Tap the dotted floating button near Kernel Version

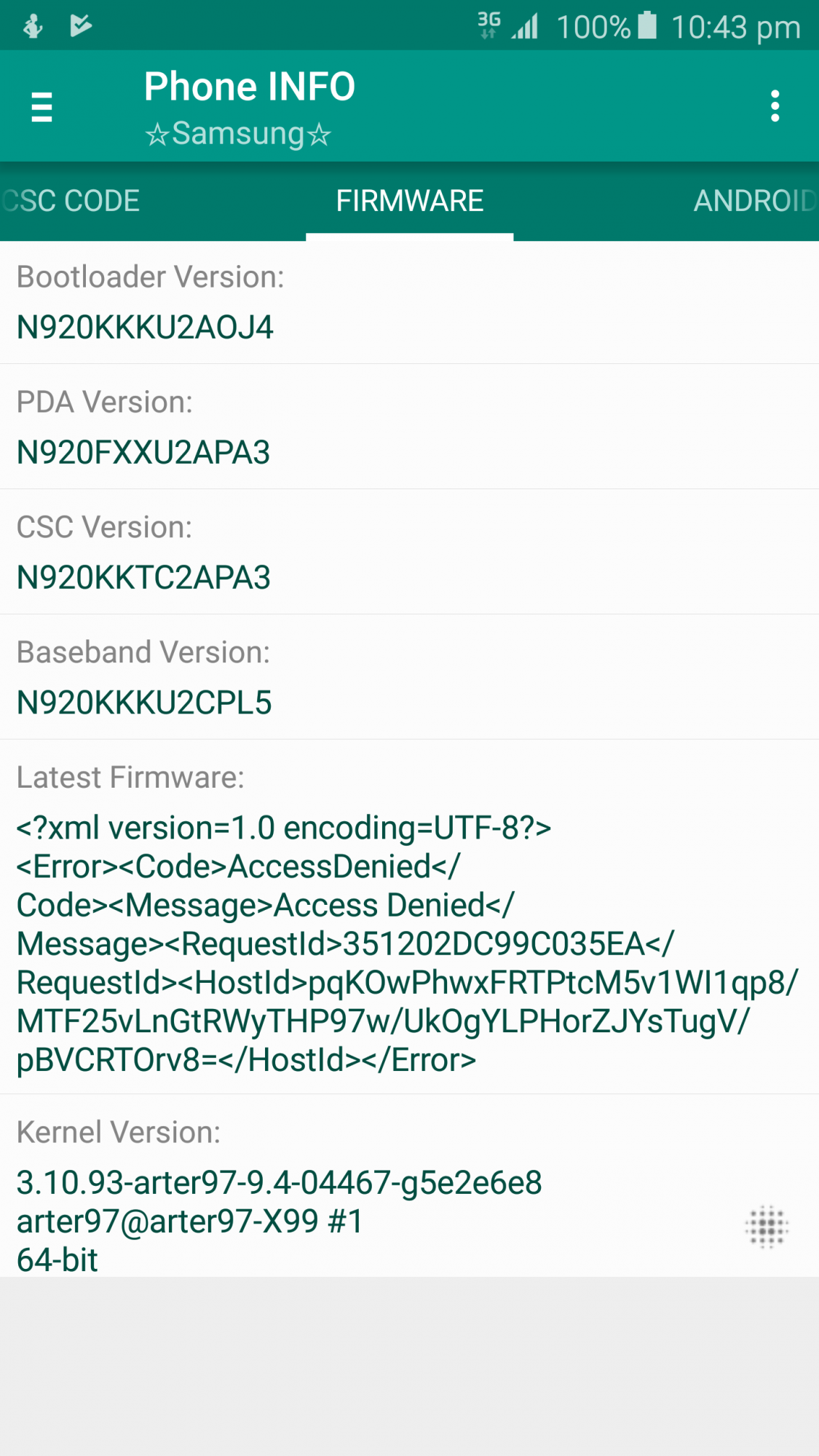[767, 1227]
